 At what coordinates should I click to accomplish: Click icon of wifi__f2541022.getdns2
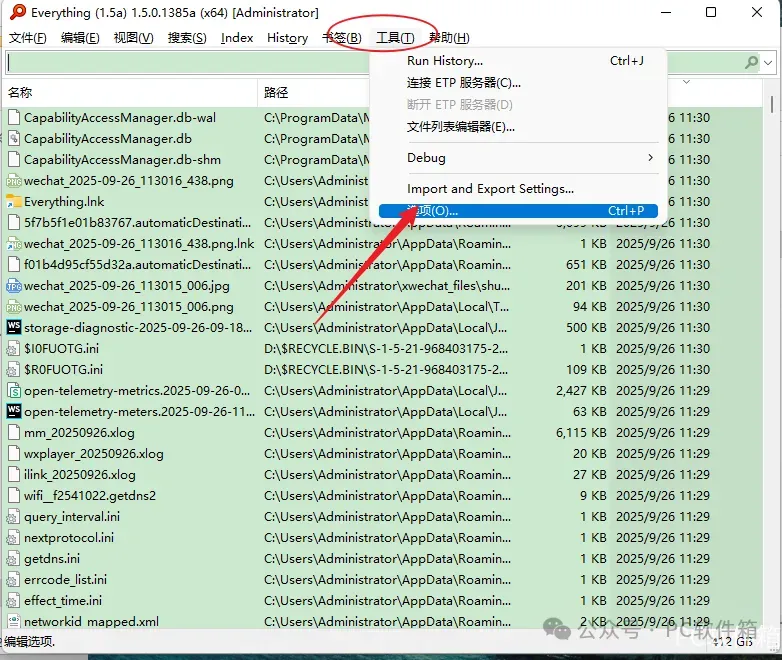tap(14, 495)
